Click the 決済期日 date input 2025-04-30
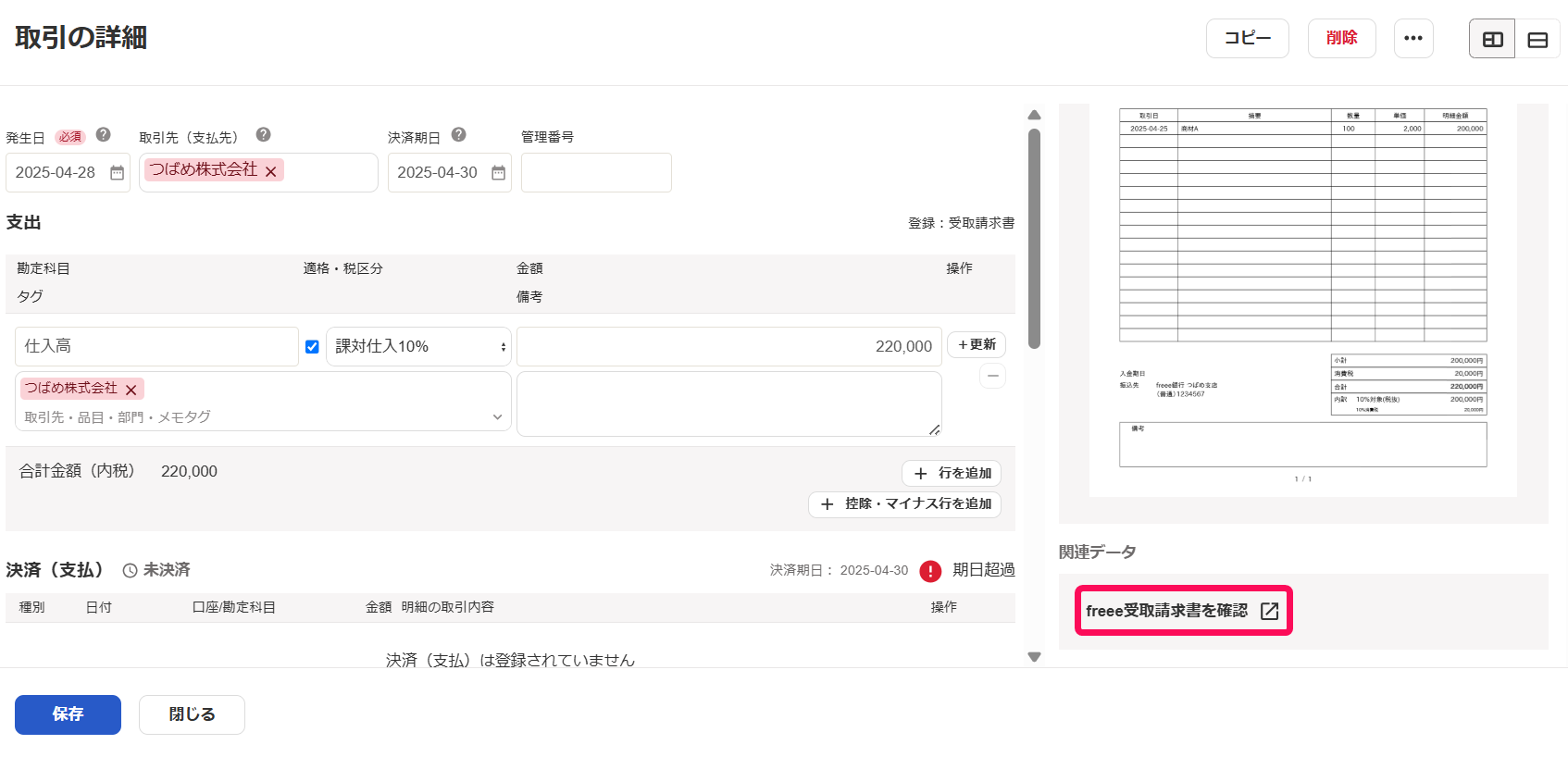 [x=449, y=173]
